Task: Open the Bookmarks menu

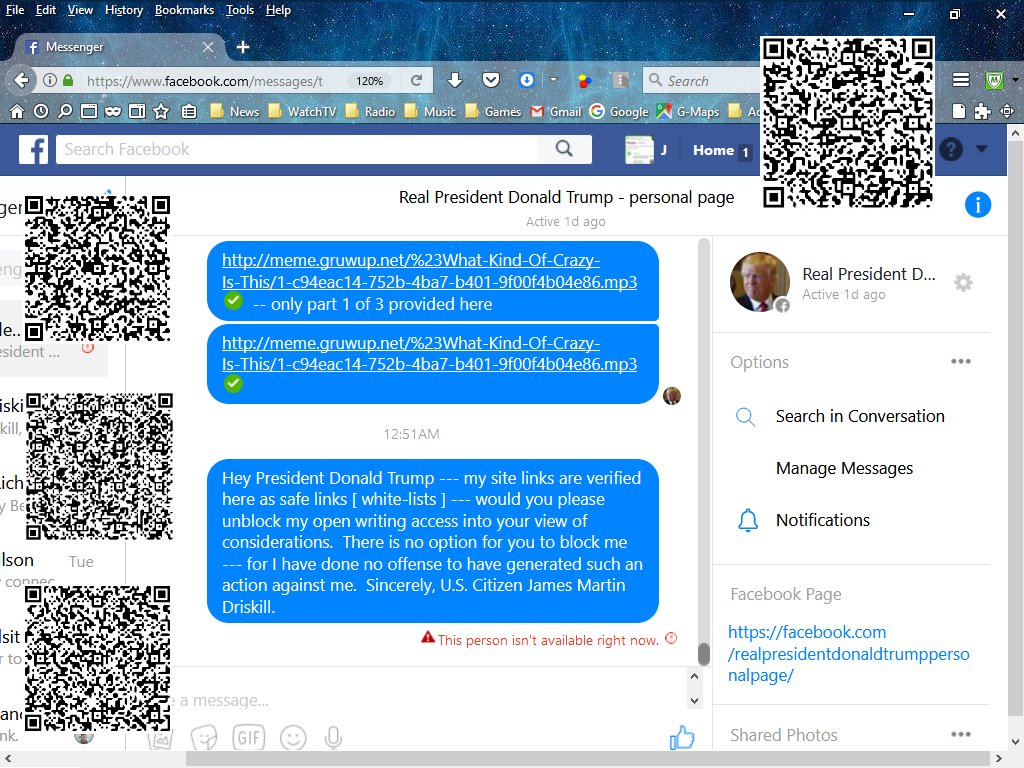Action: pos(184,10)
